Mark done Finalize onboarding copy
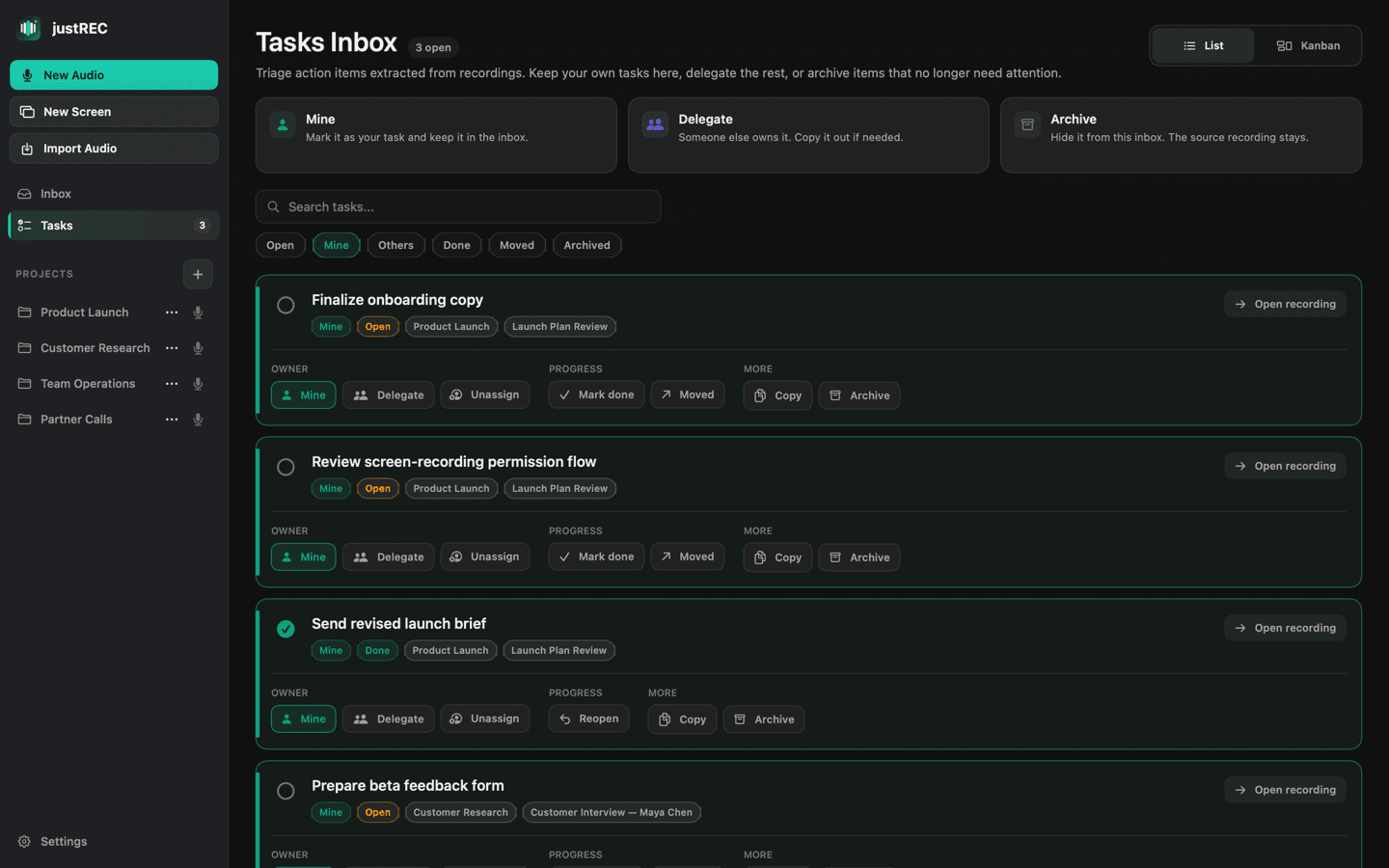Screen dimensions: 1389x868 (596, 395)
